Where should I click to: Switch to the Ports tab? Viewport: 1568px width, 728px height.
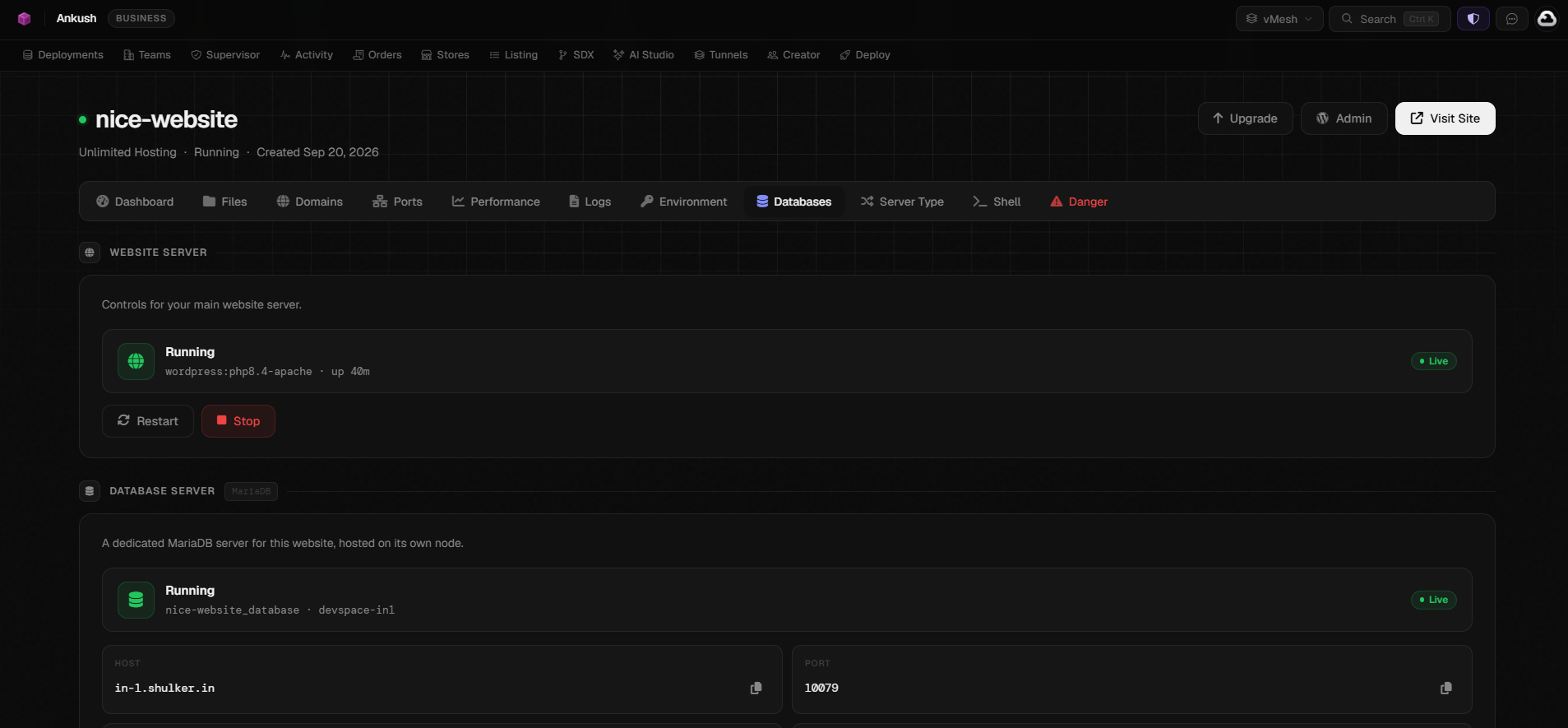(x=397, y=202)
